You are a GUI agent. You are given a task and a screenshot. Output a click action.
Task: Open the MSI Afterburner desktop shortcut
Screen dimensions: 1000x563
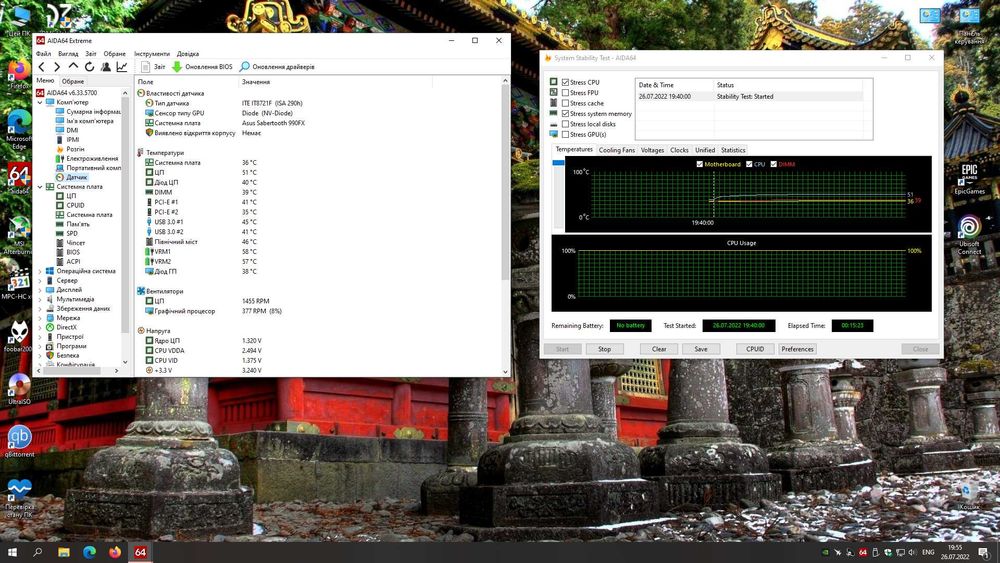pos(19,235)
